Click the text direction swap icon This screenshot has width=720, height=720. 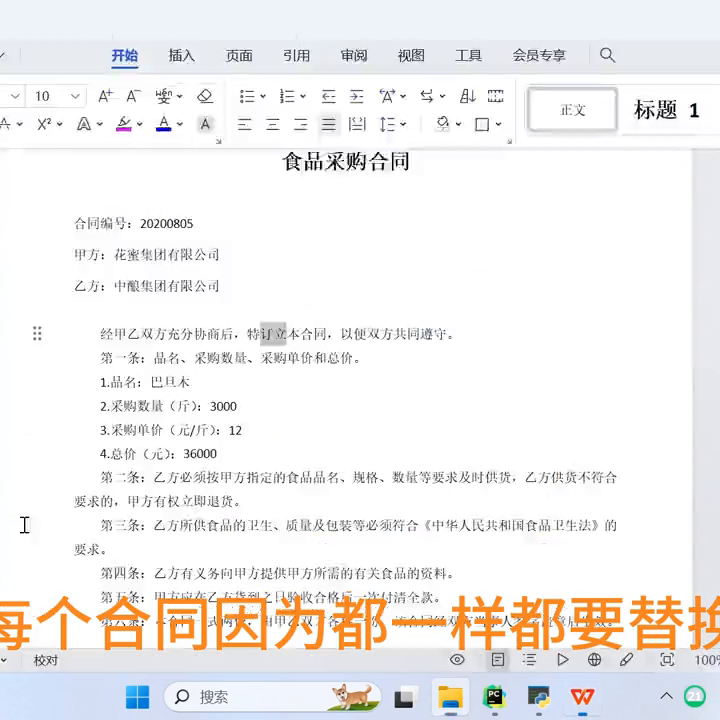click(427, 96)
